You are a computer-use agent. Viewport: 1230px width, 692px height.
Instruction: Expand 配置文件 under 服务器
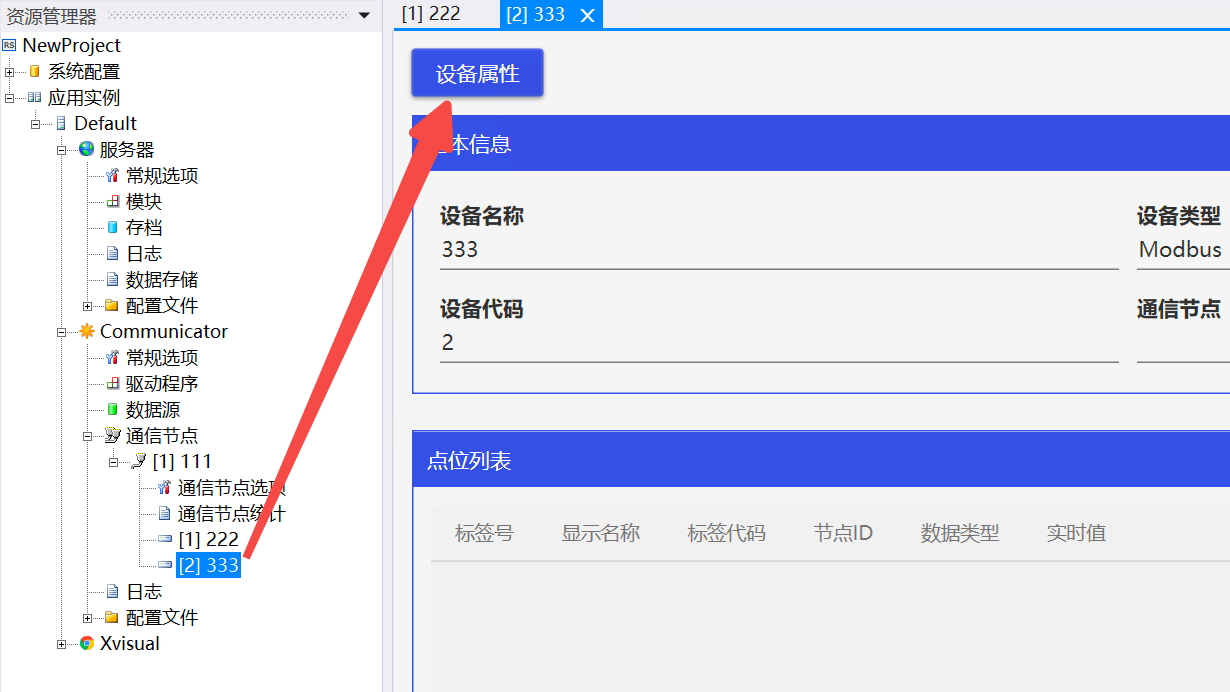click(88, 306)
